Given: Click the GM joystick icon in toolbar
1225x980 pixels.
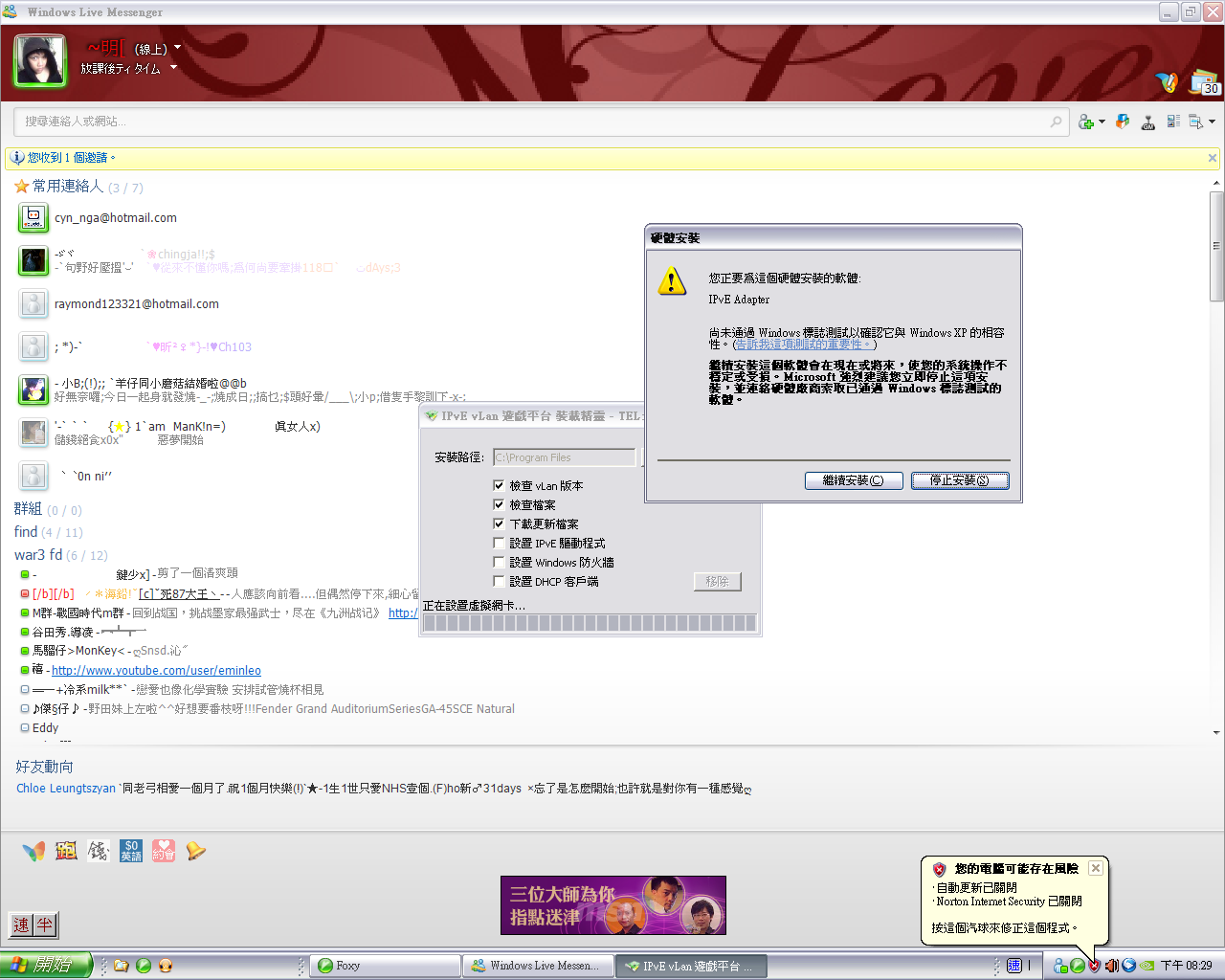Looking at the screenshot, I should (1148, 122).
